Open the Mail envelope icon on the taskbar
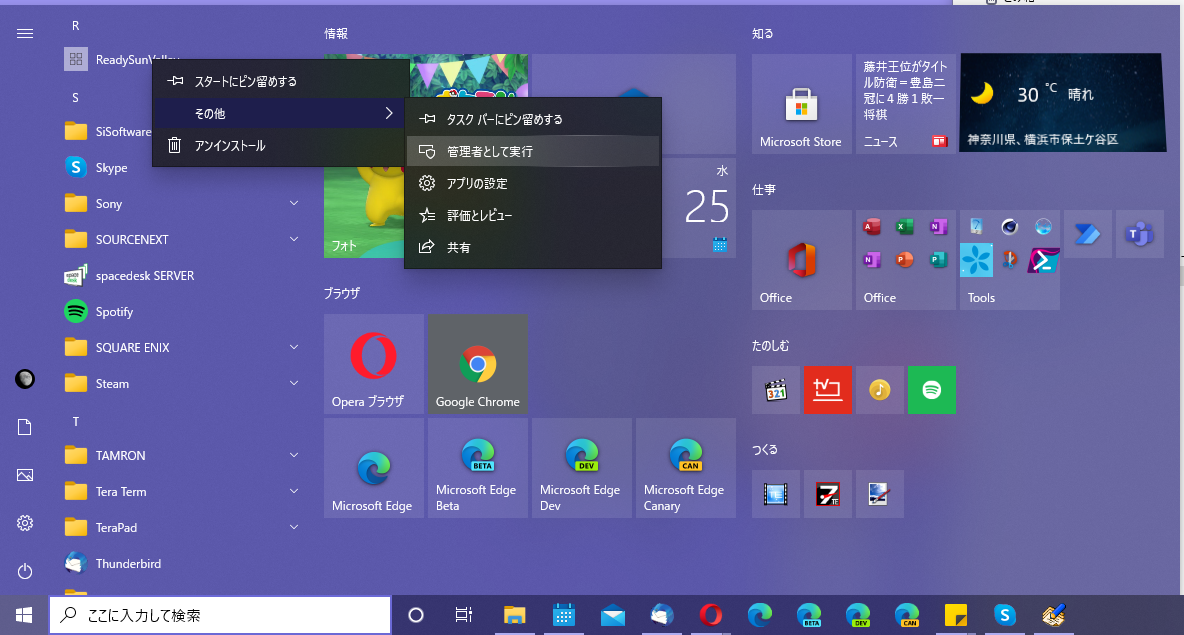 [x=612, y=615]
